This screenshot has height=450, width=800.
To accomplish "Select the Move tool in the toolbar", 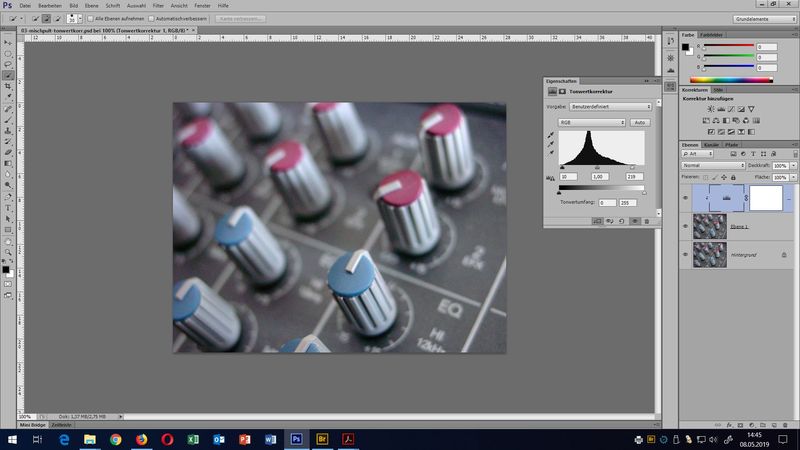I will click(8, 42).
